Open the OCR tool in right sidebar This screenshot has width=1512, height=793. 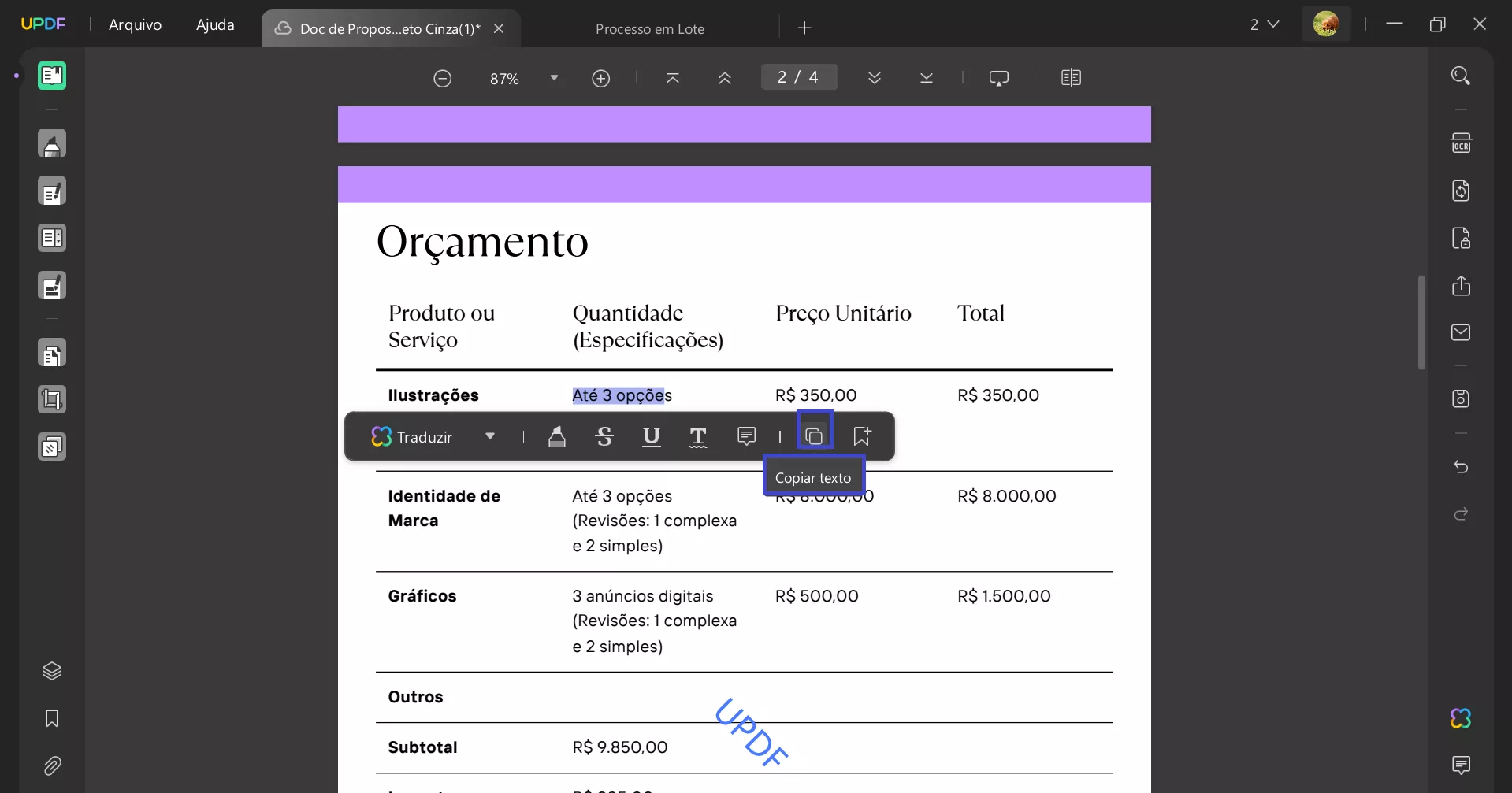click(x=1462, y=143)
